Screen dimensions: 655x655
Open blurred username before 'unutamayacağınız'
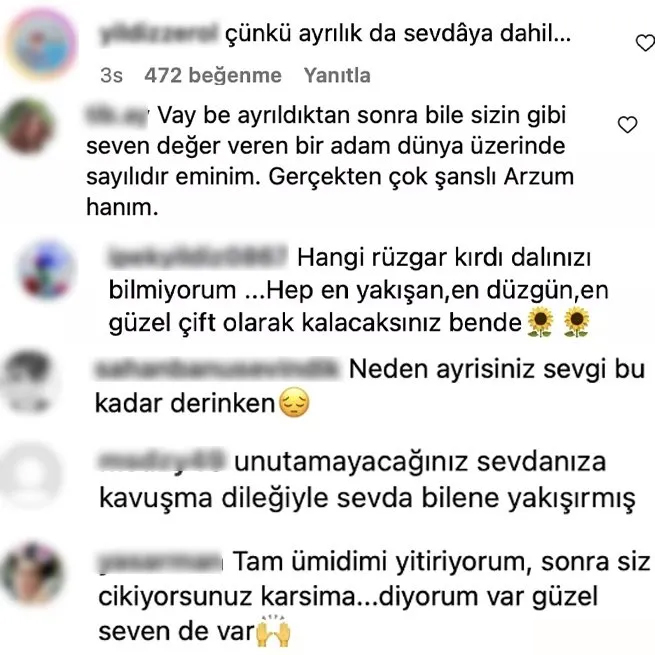162,461
